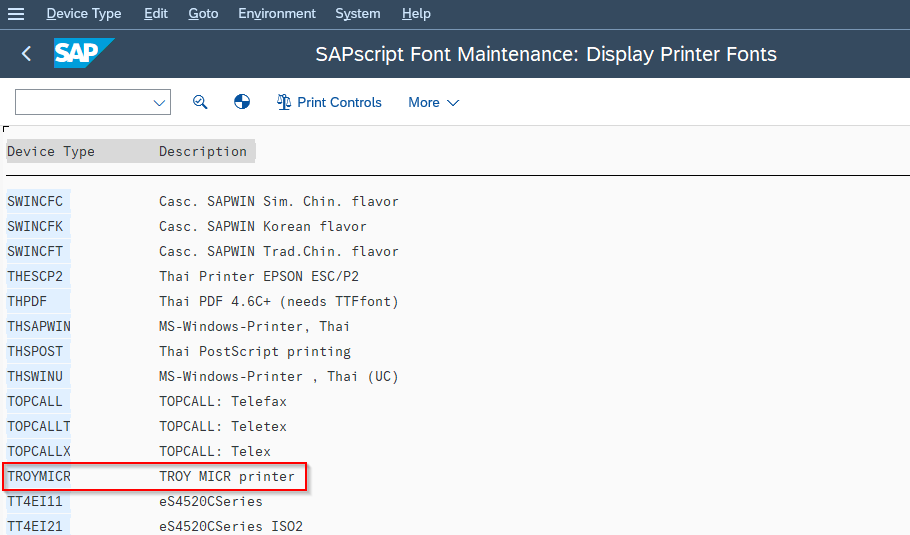
Task: Open the Device Type menu
Action: (84, 13)
